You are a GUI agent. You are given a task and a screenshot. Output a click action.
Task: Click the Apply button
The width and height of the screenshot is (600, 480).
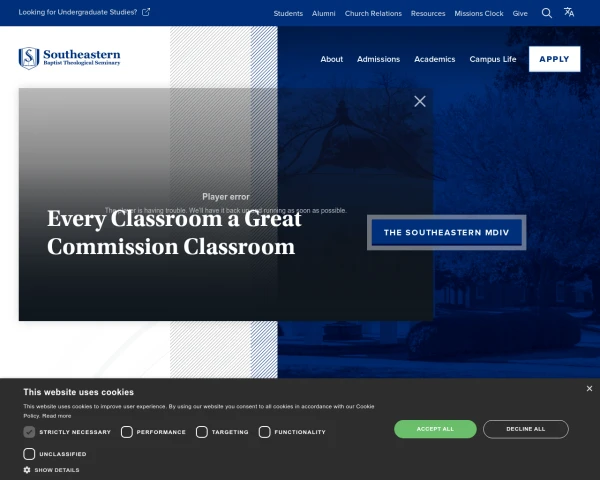point(554,59)
